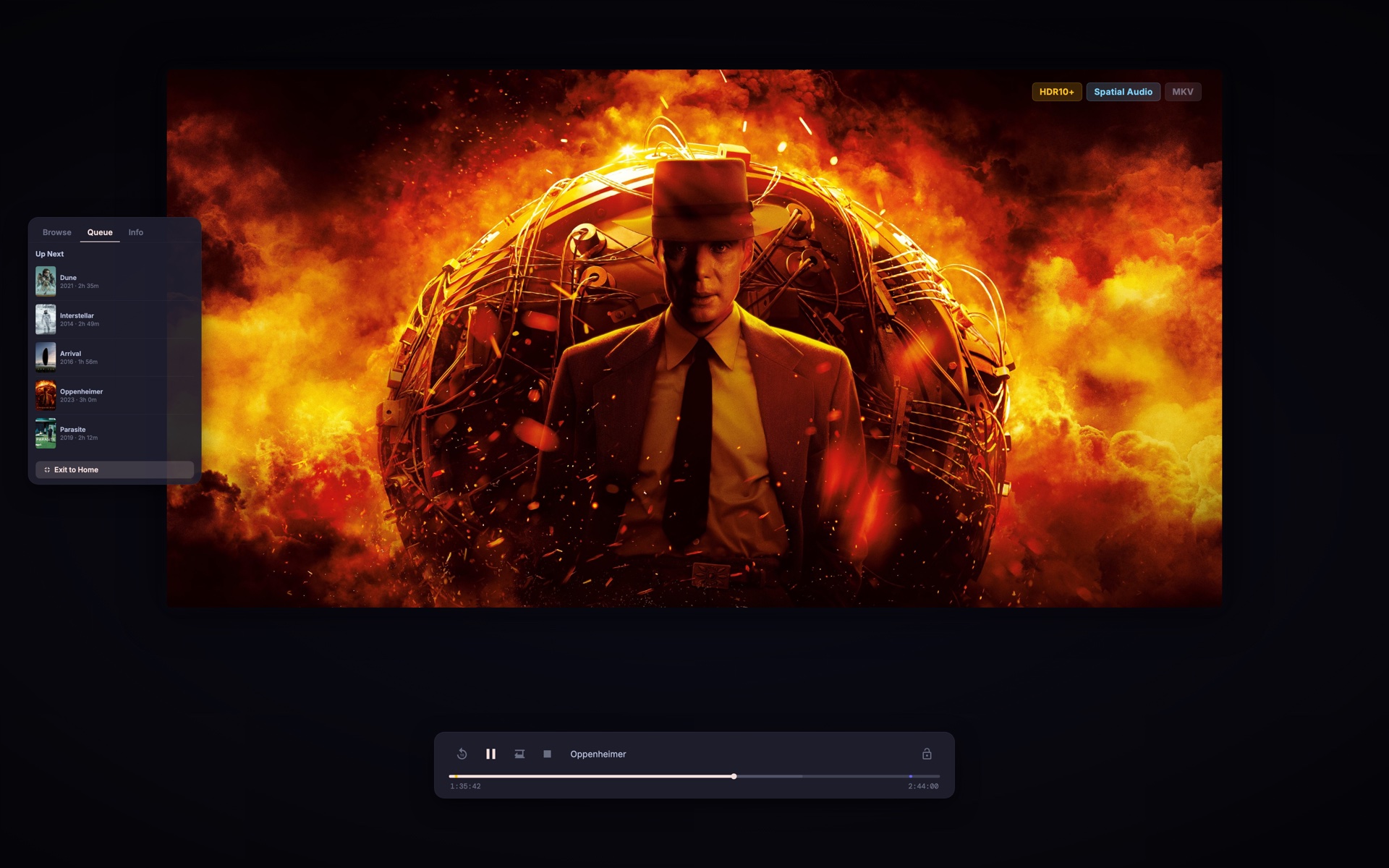1389x868 pixels.
Task: Jump to the yellow intro marker
Action: pos(456,776)
